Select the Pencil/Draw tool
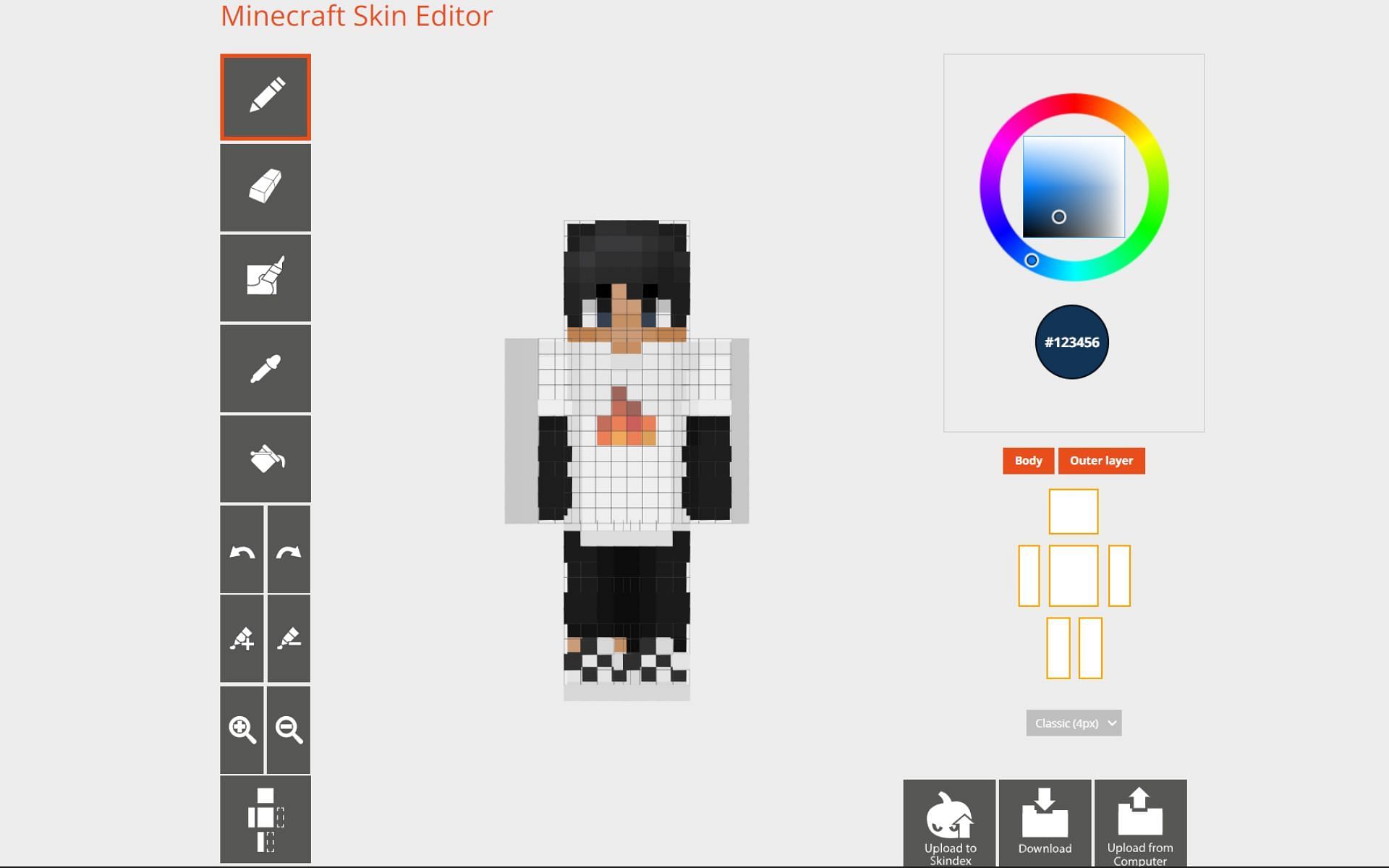The width and height of the screenshot is (1389, 868). click(x=265, y=96)
